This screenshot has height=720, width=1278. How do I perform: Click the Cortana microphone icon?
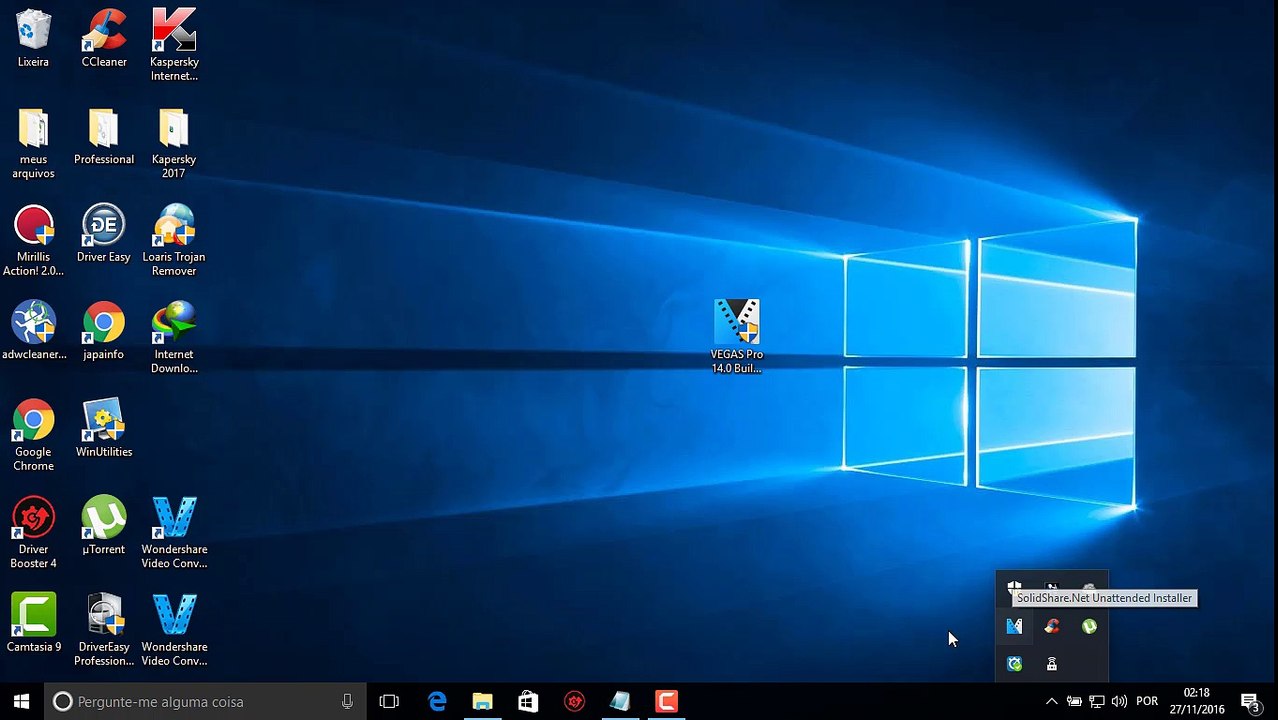[347, 702]
